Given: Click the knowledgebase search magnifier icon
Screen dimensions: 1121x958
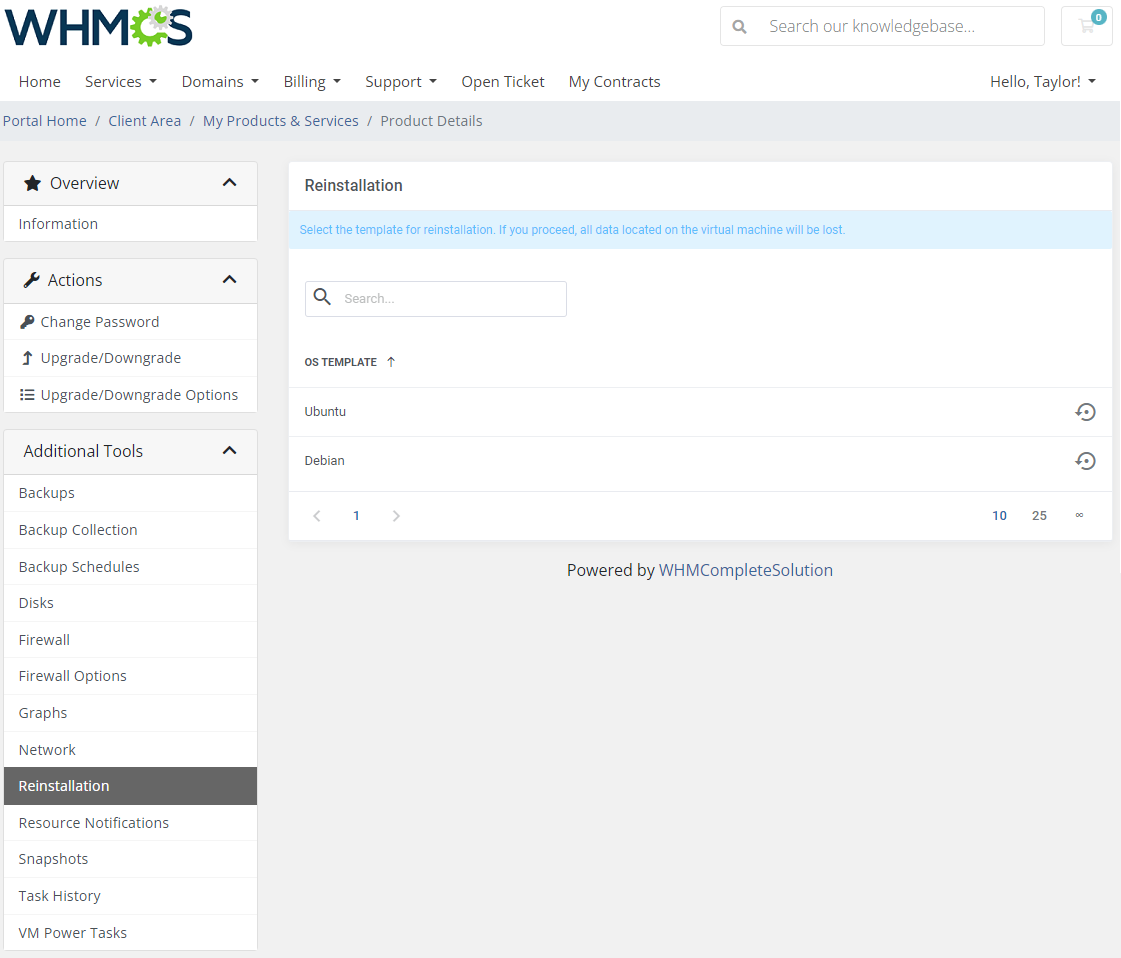Looking at the screenshot, I should click(740, 27).
